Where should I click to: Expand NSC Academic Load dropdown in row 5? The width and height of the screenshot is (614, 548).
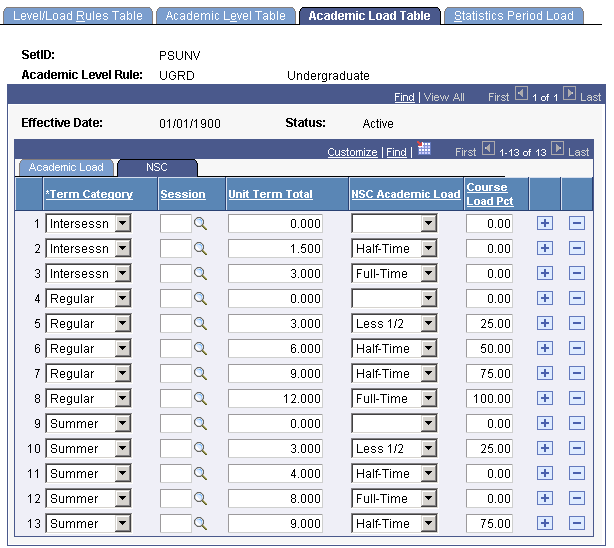coord(429,324)
